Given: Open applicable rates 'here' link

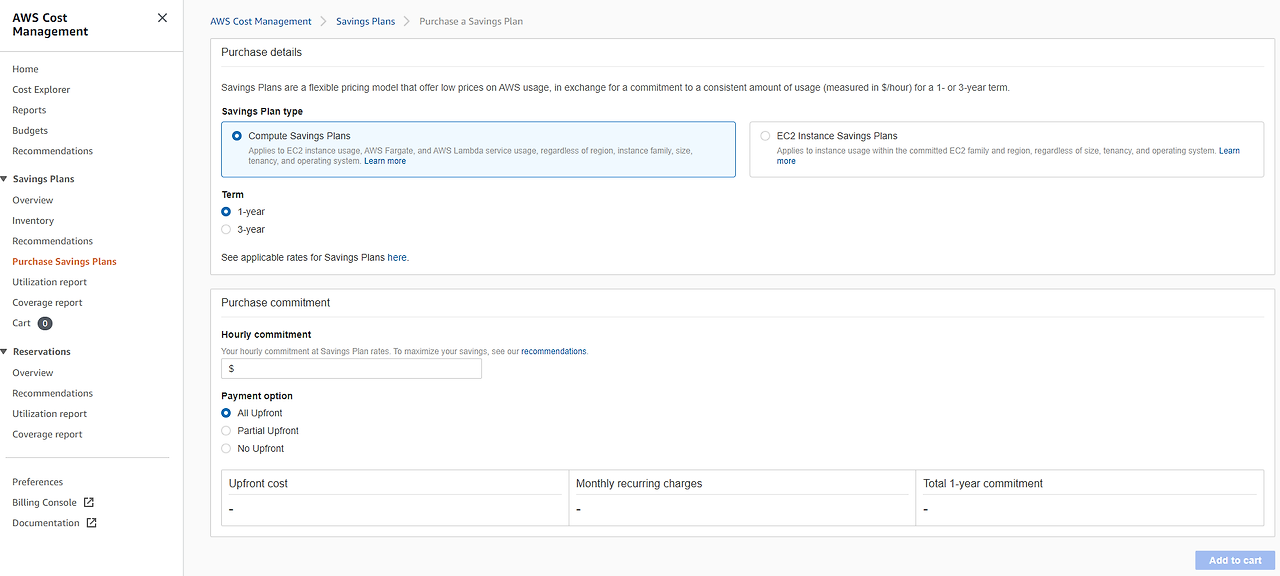Looking at the screenshot, I should coord(397,258).
